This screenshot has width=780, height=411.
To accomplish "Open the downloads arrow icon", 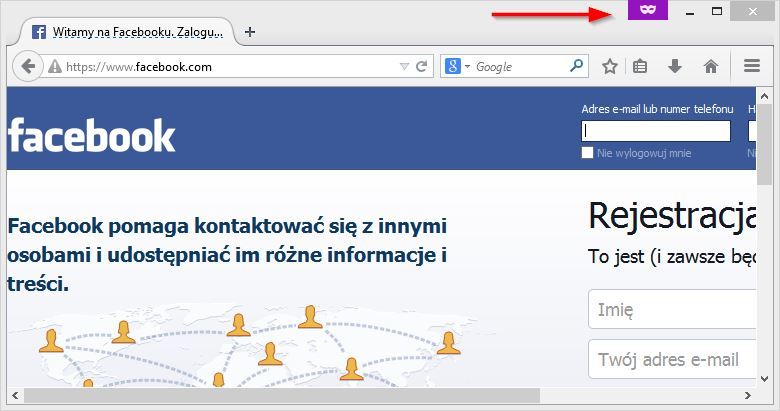I will pyautogui.click(x=675, y=66).
